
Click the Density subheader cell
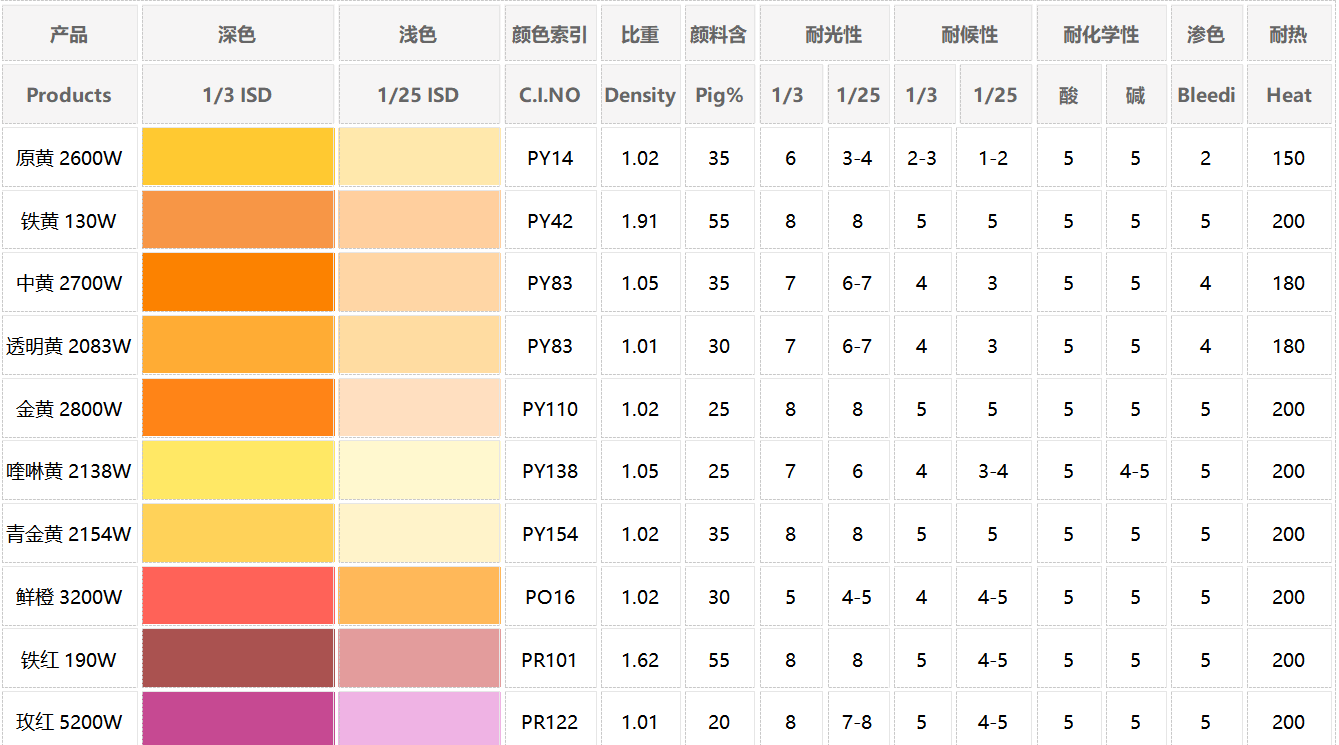click(640, 94)
